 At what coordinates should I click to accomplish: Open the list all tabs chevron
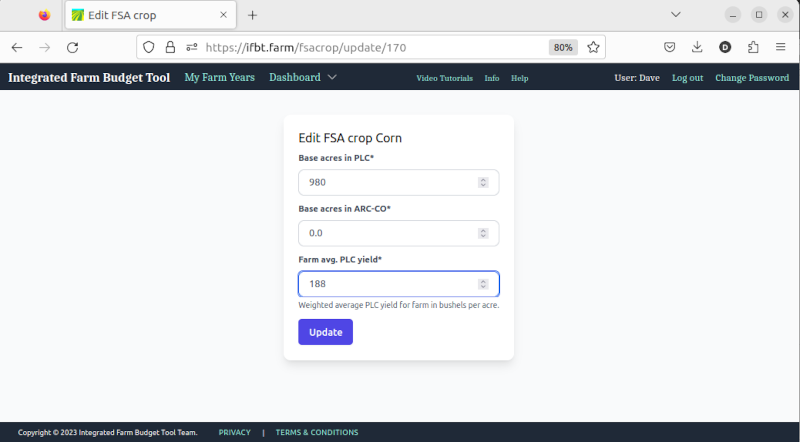676,15
